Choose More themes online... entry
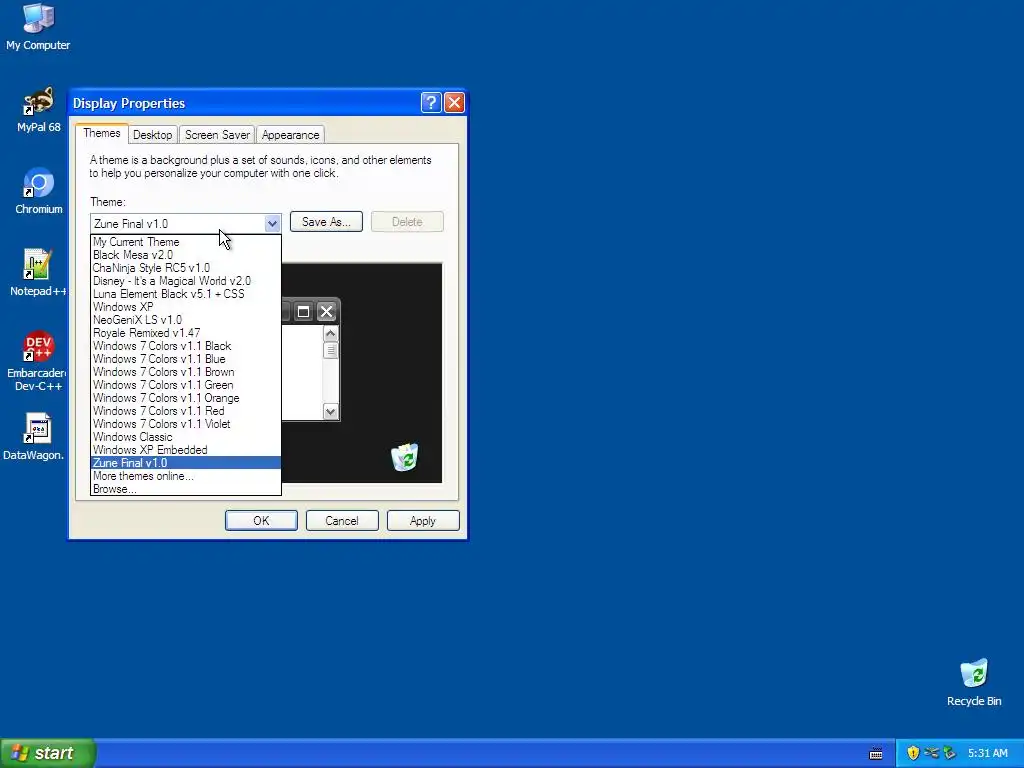The height and width of the screenshot is (768, 1024). tap(185, 476)
